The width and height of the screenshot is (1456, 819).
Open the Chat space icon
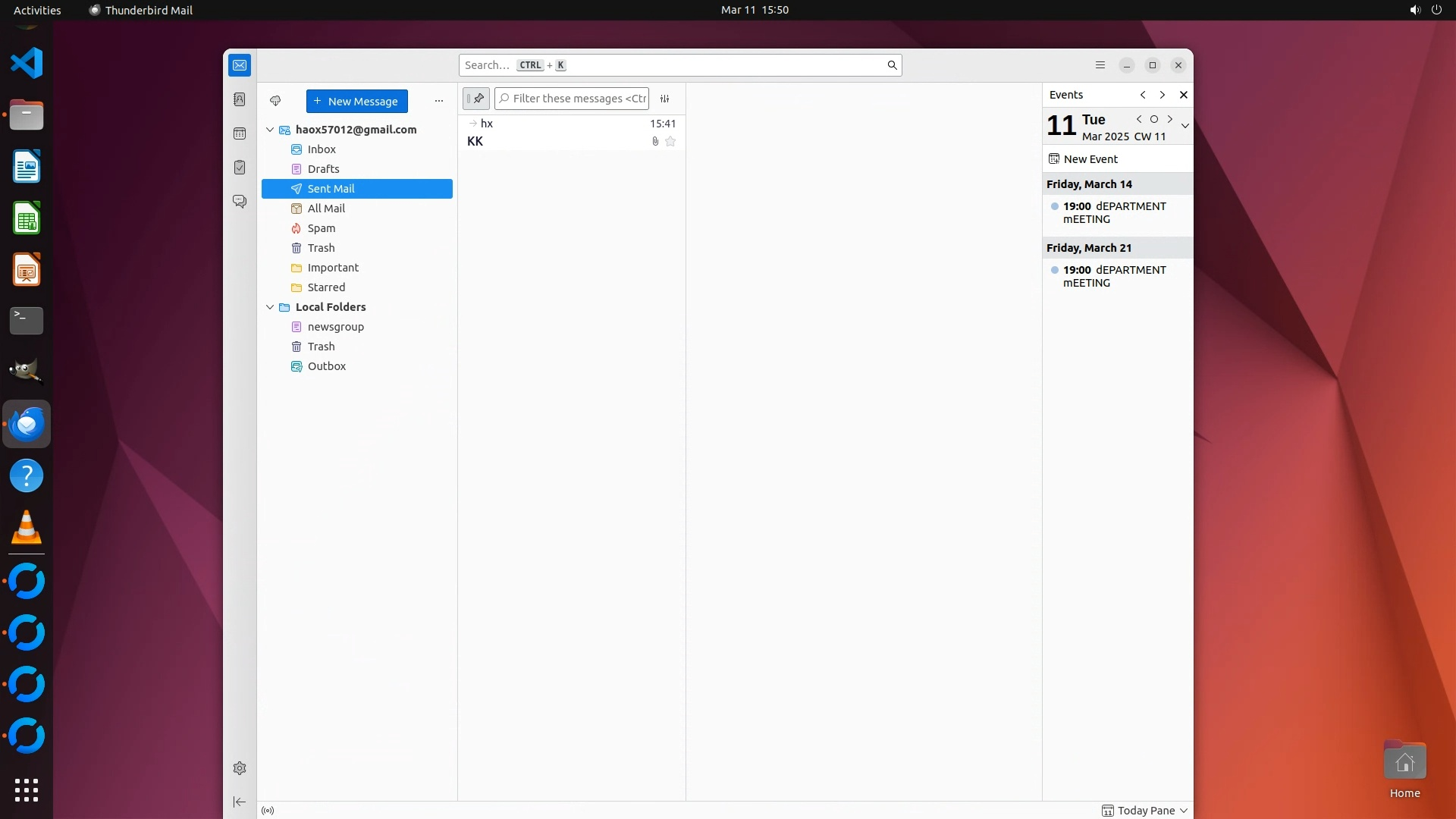240,202
